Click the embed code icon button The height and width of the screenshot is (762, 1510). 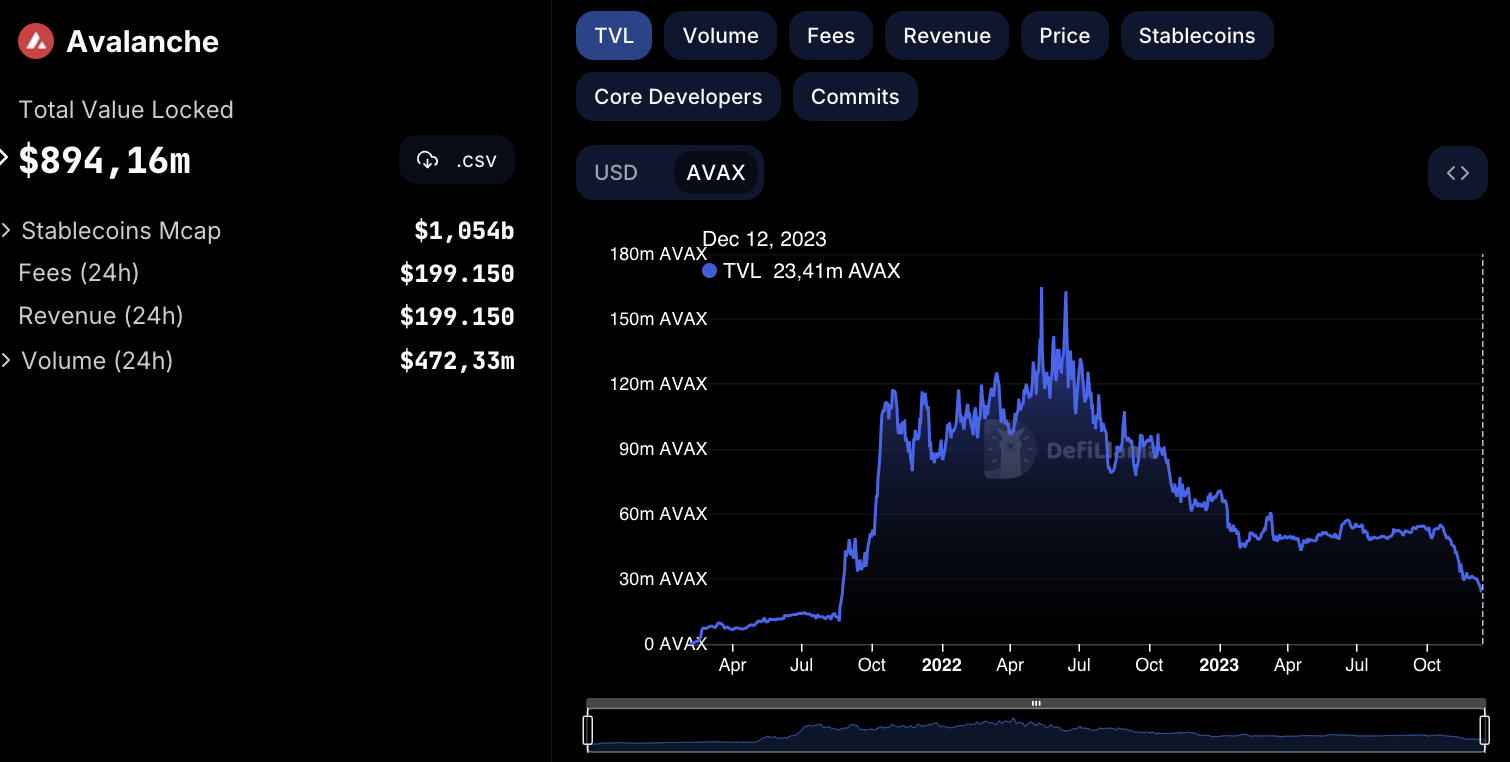tap(1458, 173)
